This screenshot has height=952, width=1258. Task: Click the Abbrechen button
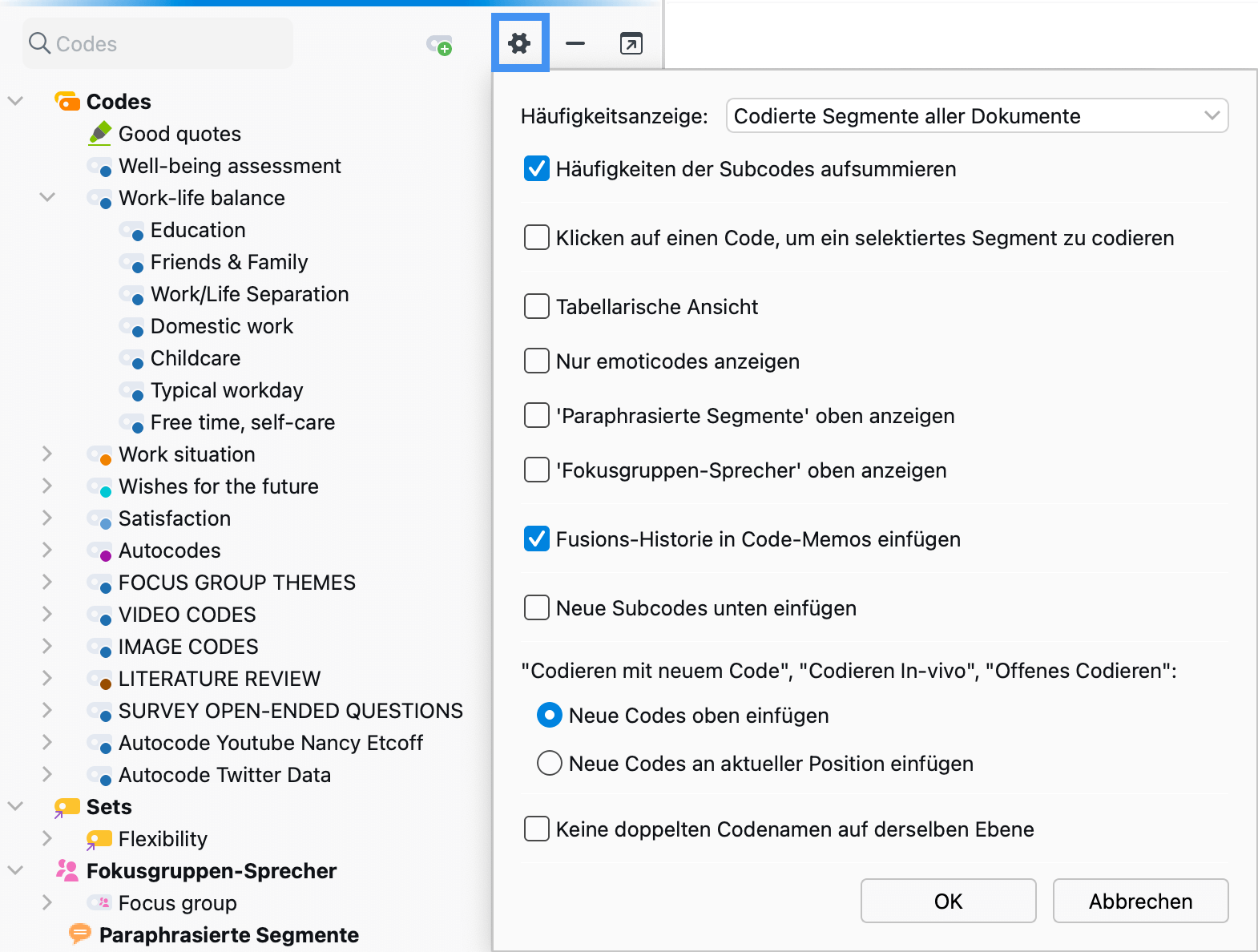pyautogui.click(x=1139, y=901)
